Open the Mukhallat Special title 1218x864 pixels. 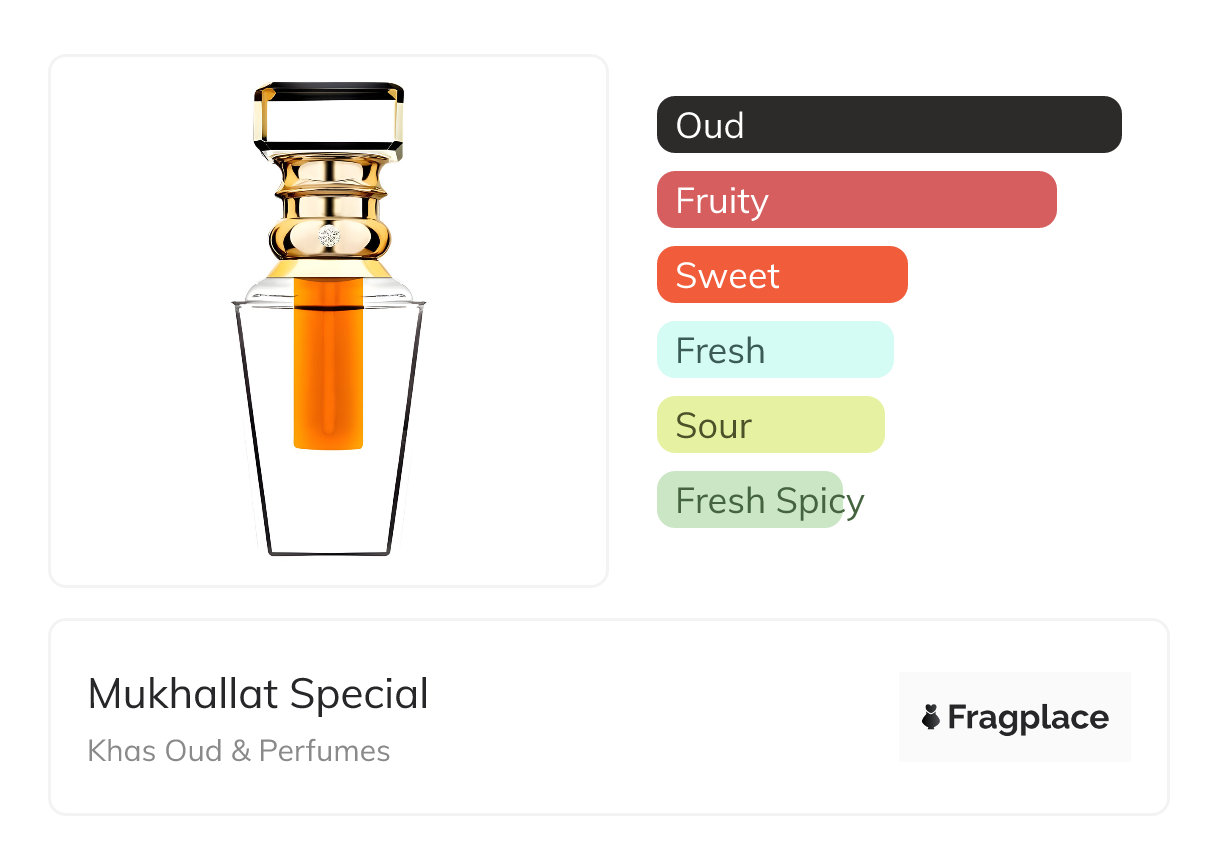click(258, 694)
